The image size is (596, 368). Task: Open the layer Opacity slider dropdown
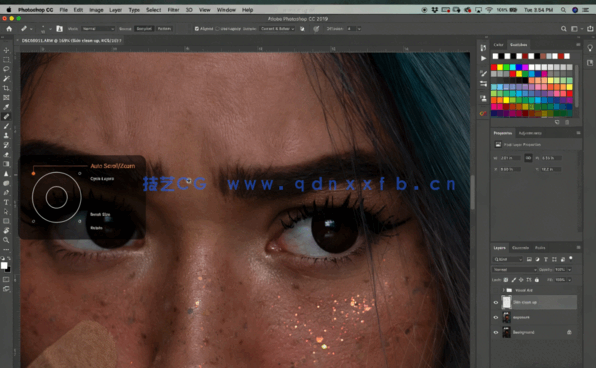click(569, 270)
